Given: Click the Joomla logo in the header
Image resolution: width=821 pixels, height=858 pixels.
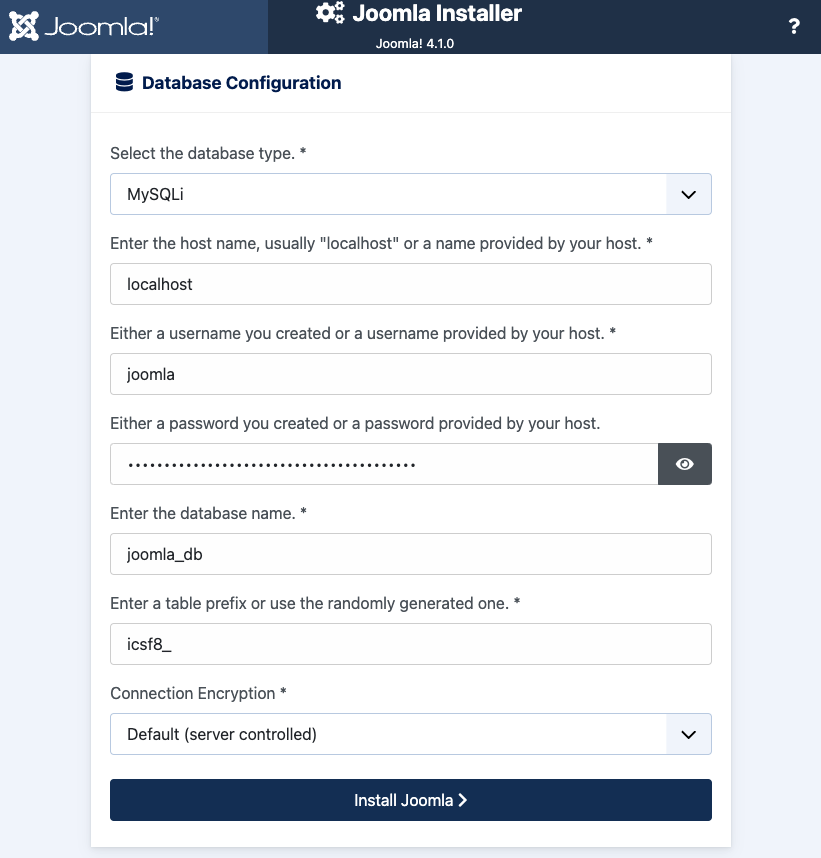Looking at the screenshot, I should [x=22, y=25].
